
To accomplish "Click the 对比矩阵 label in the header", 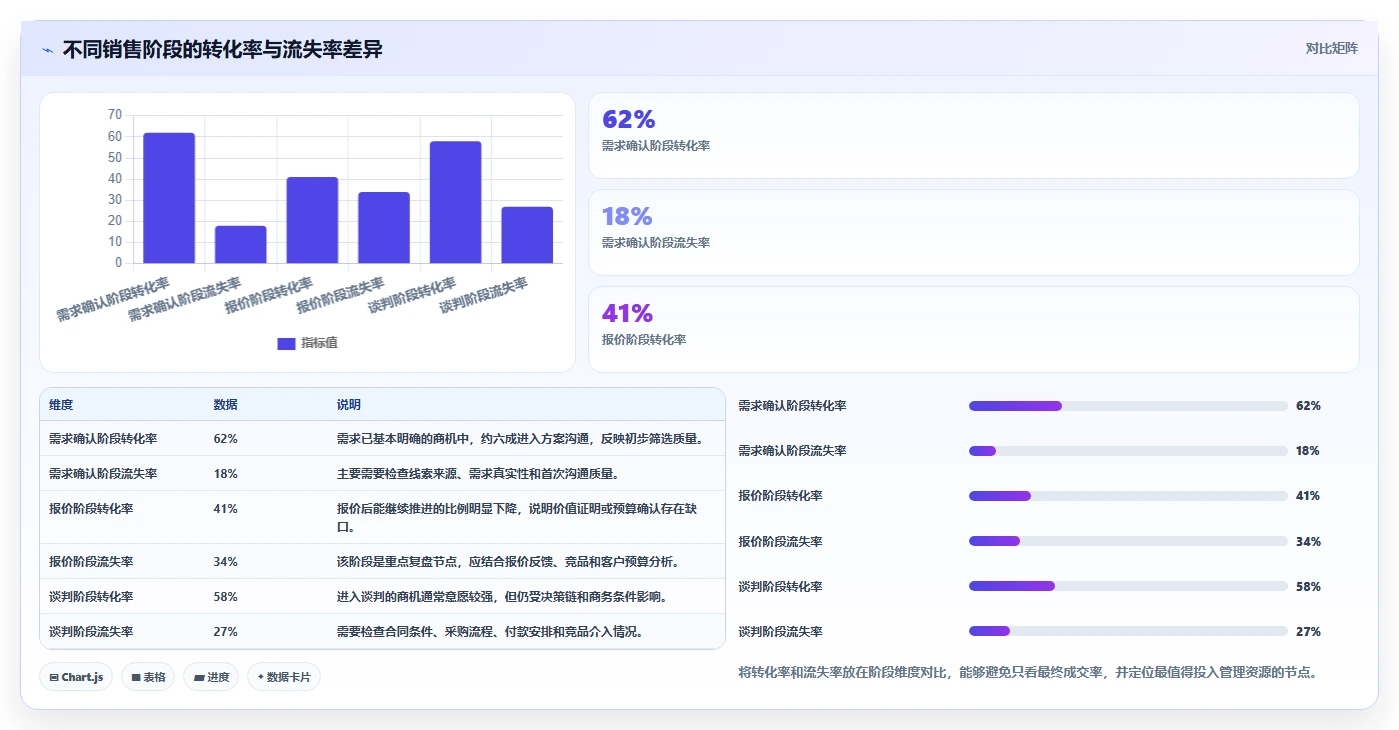I will coord(1331,48).
